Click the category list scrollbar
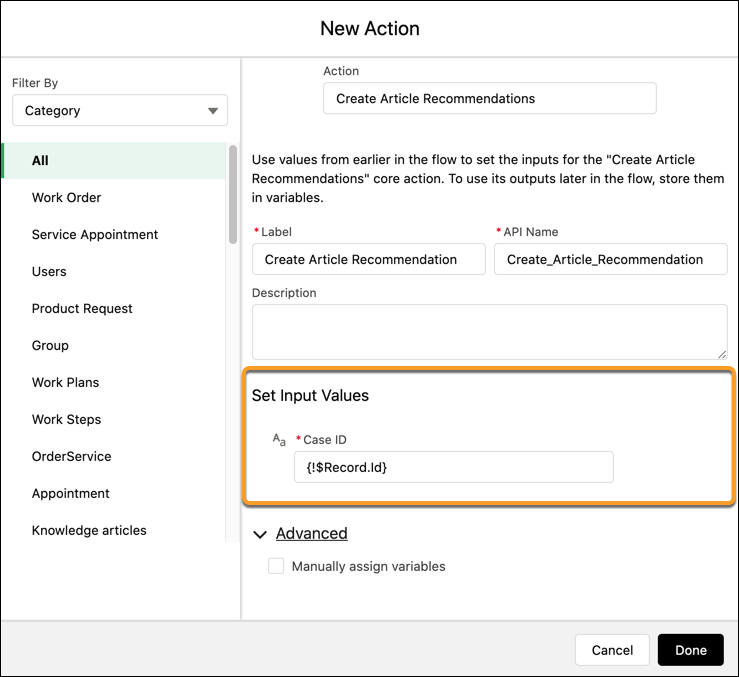The height and width of the screenshot is (677, 739). coord(233,195)
